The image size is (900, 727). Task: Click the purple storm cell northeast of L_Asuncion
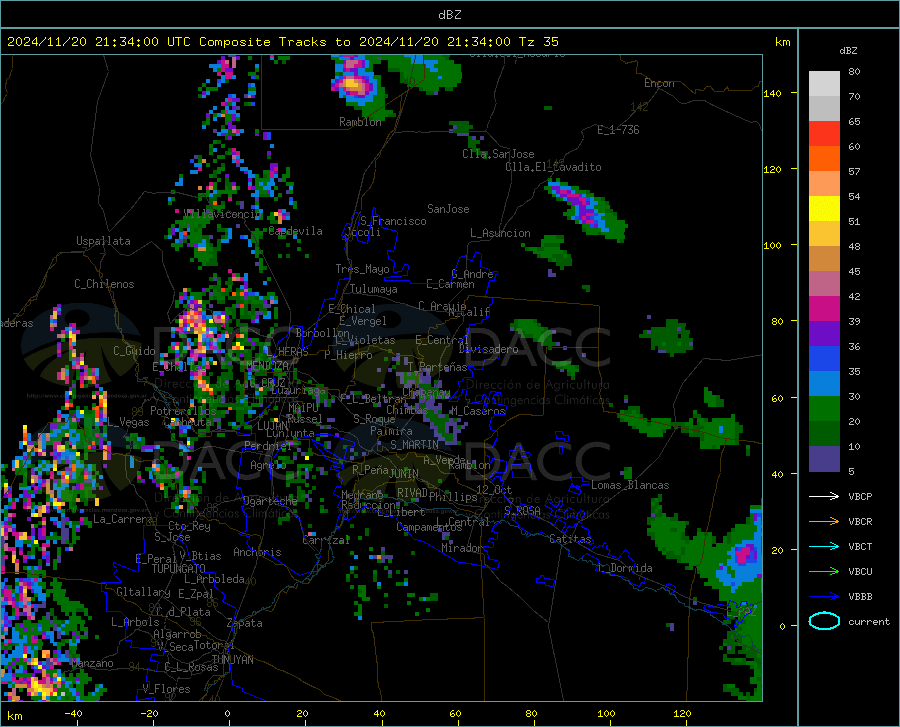tap(585, 209)
